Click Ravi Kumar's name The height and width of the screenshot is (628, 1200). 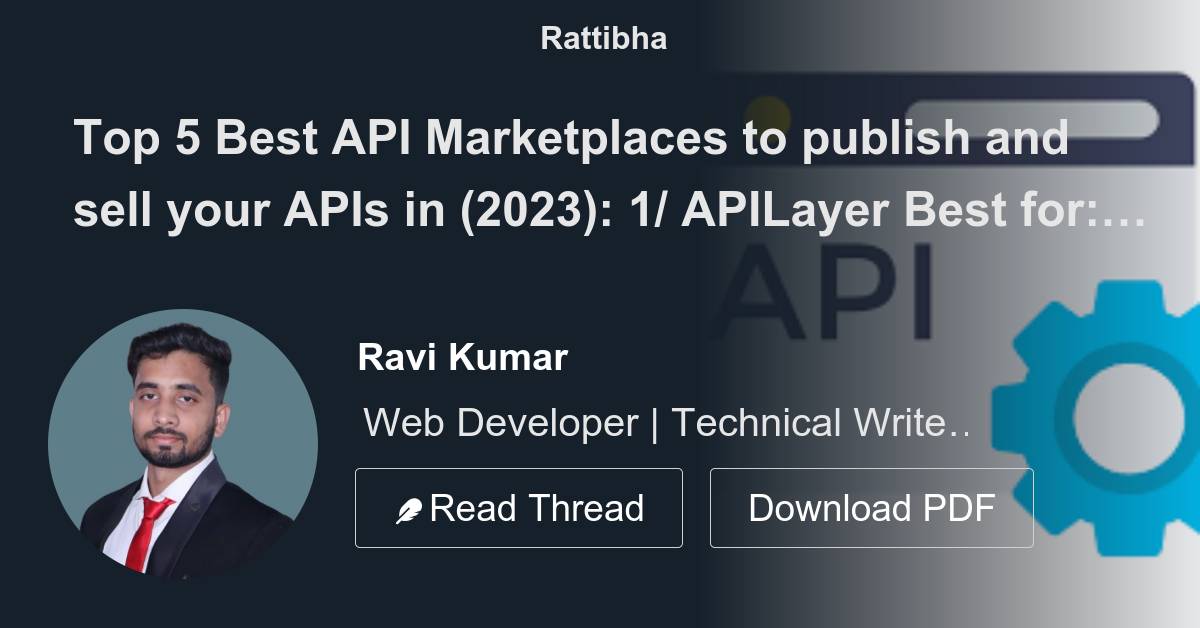click(464, 357)
